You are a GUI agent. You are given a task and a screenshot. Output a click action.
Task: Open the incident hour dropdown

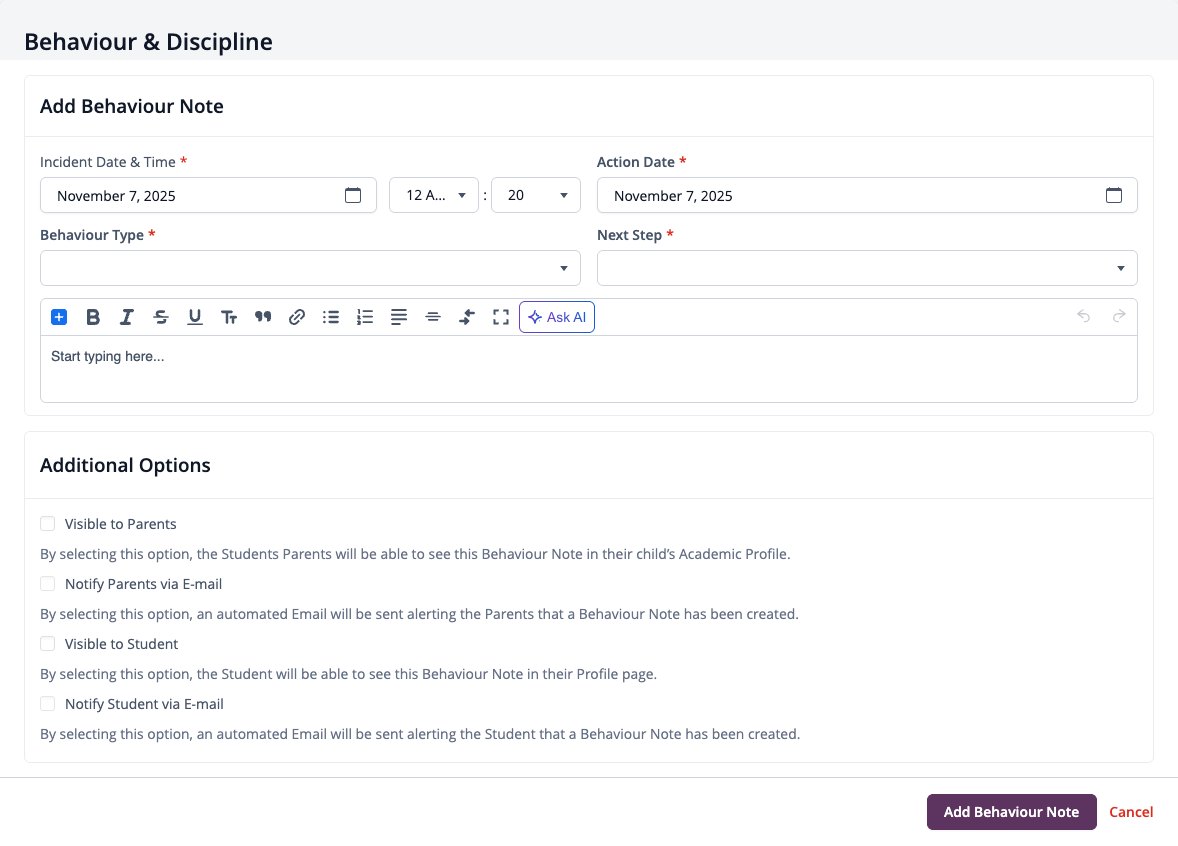coord(433,195)
